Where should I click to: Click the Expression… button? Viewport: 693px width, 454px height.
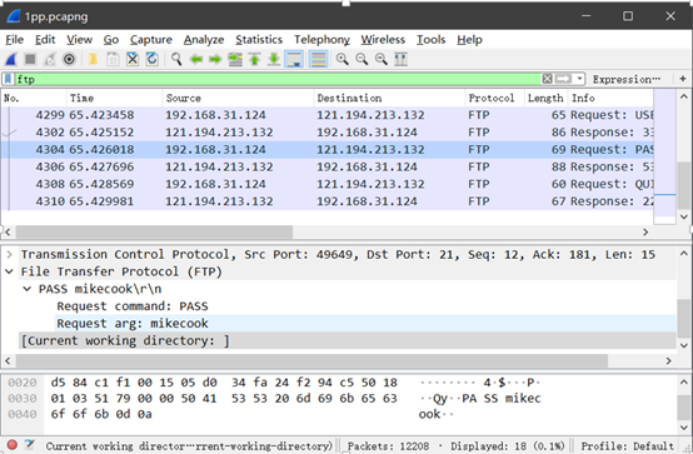[x=626, y=79]
